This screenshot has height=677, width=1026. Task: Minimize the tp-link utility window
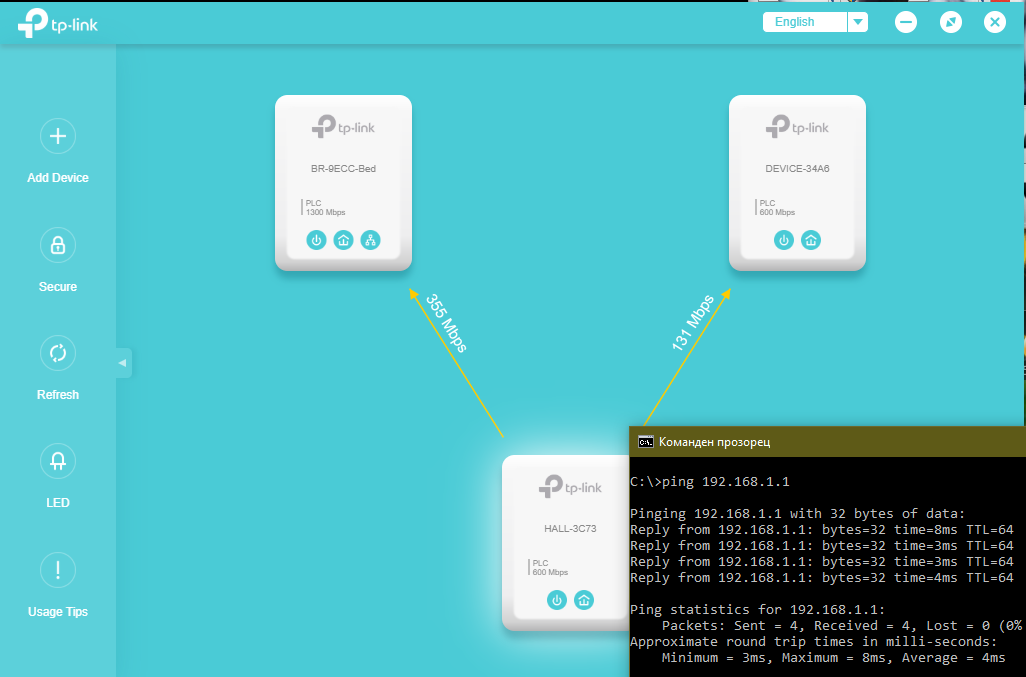[x=906, y=22]
